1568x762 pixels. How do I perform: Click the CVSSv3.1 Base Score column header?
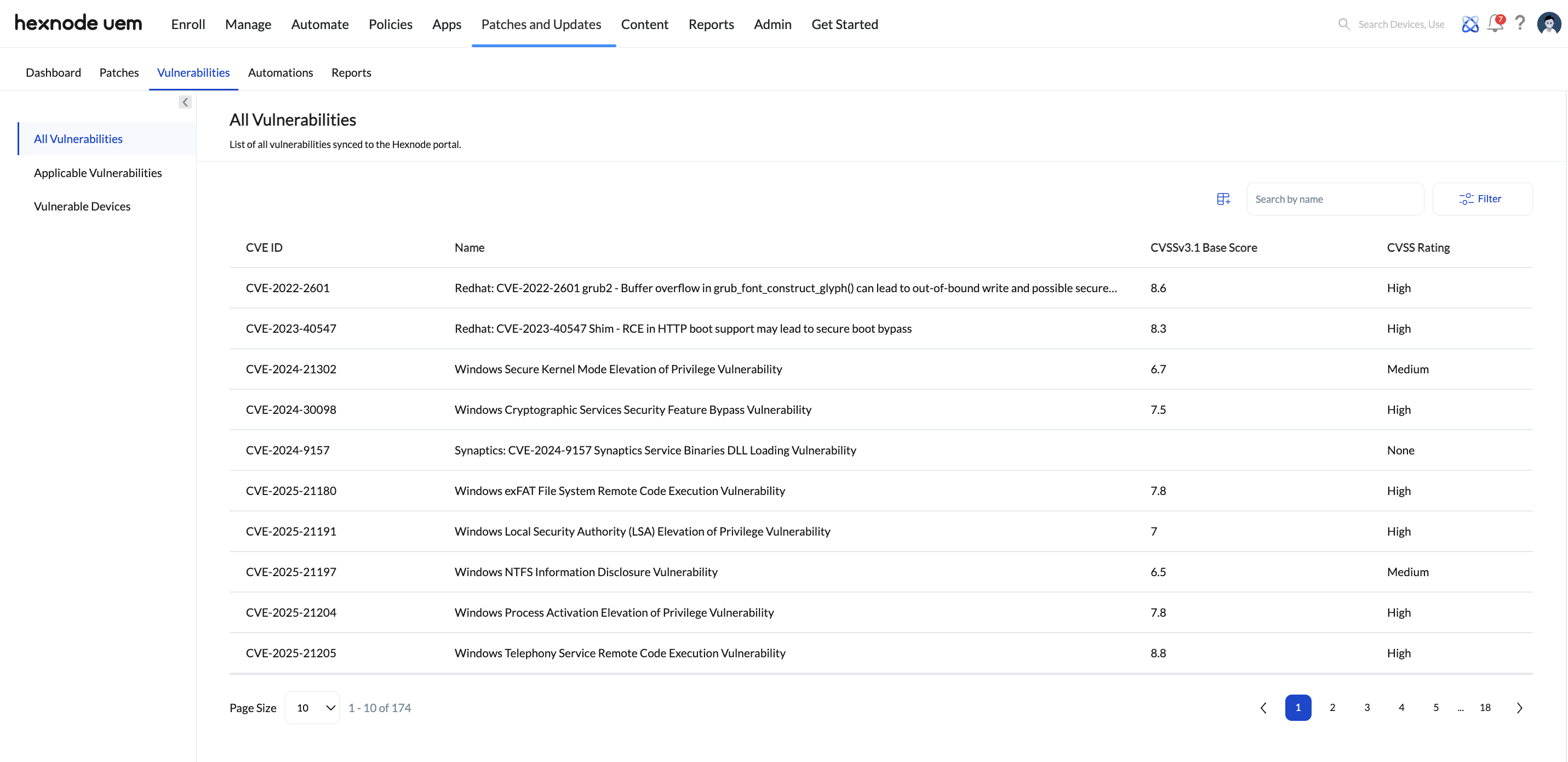pyautogui.click(x=1203, y=248)
